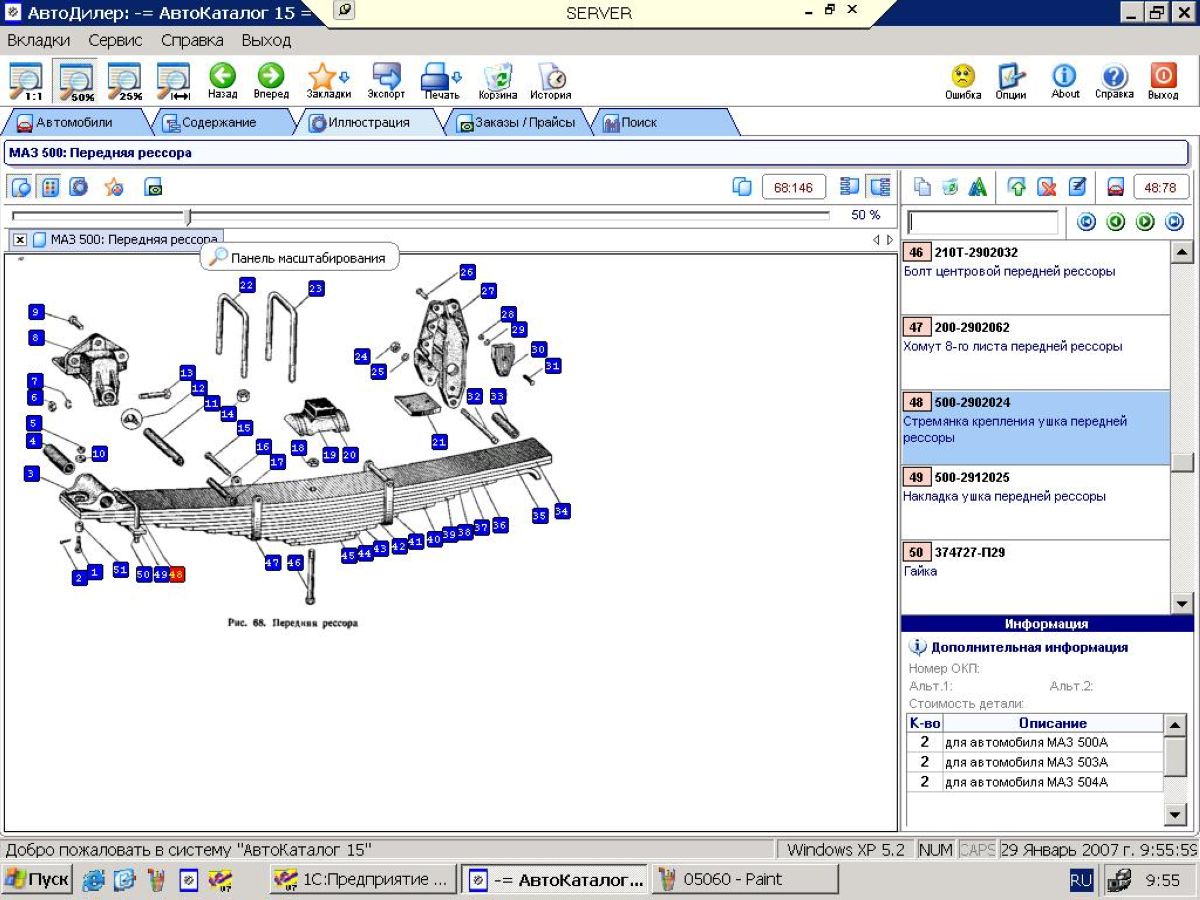
Task: Click the copy icon in parts toolbar
Action: 922,187
